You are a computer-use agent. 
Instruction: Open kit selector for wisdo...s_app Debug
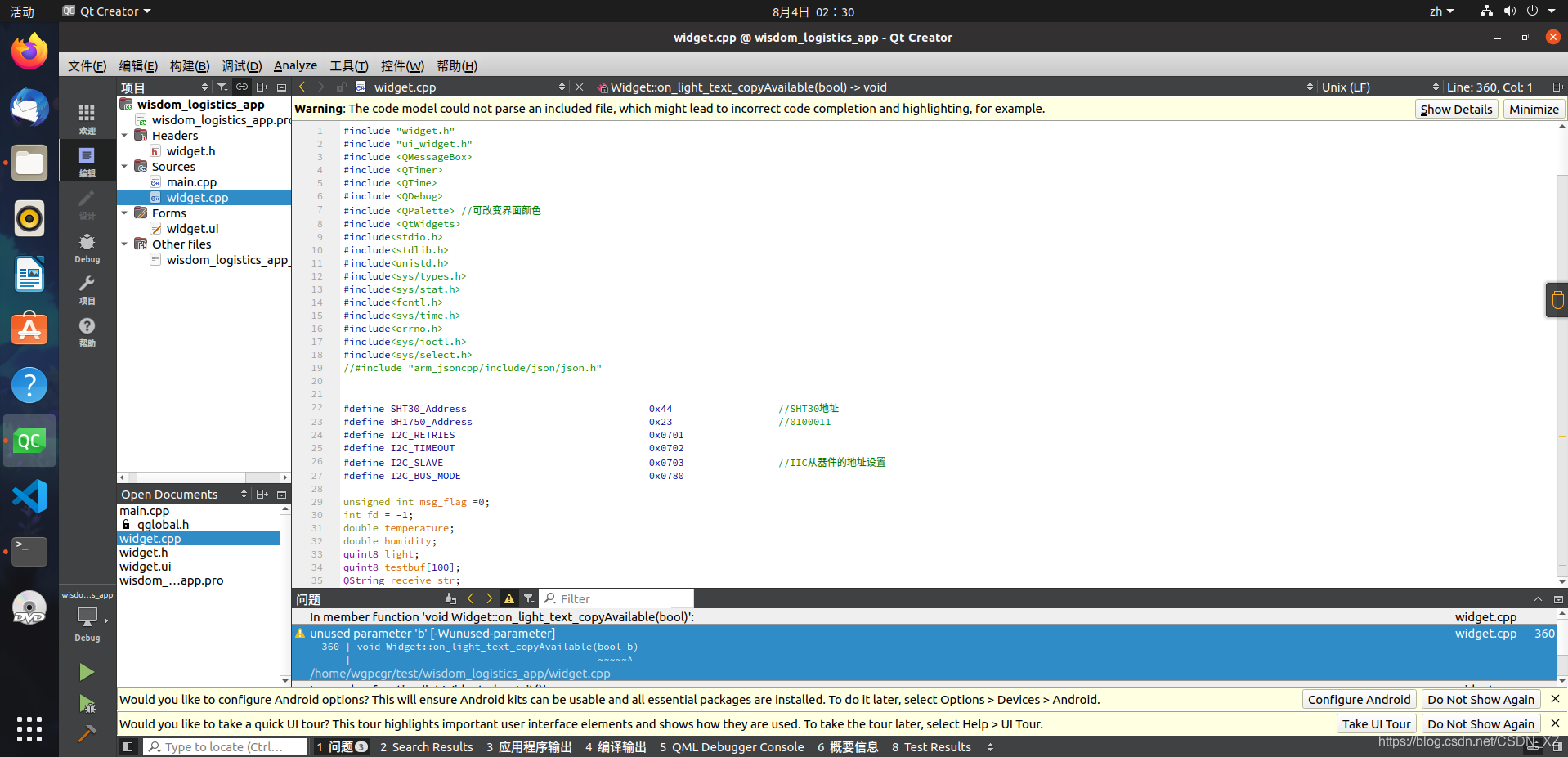[87, 618]
